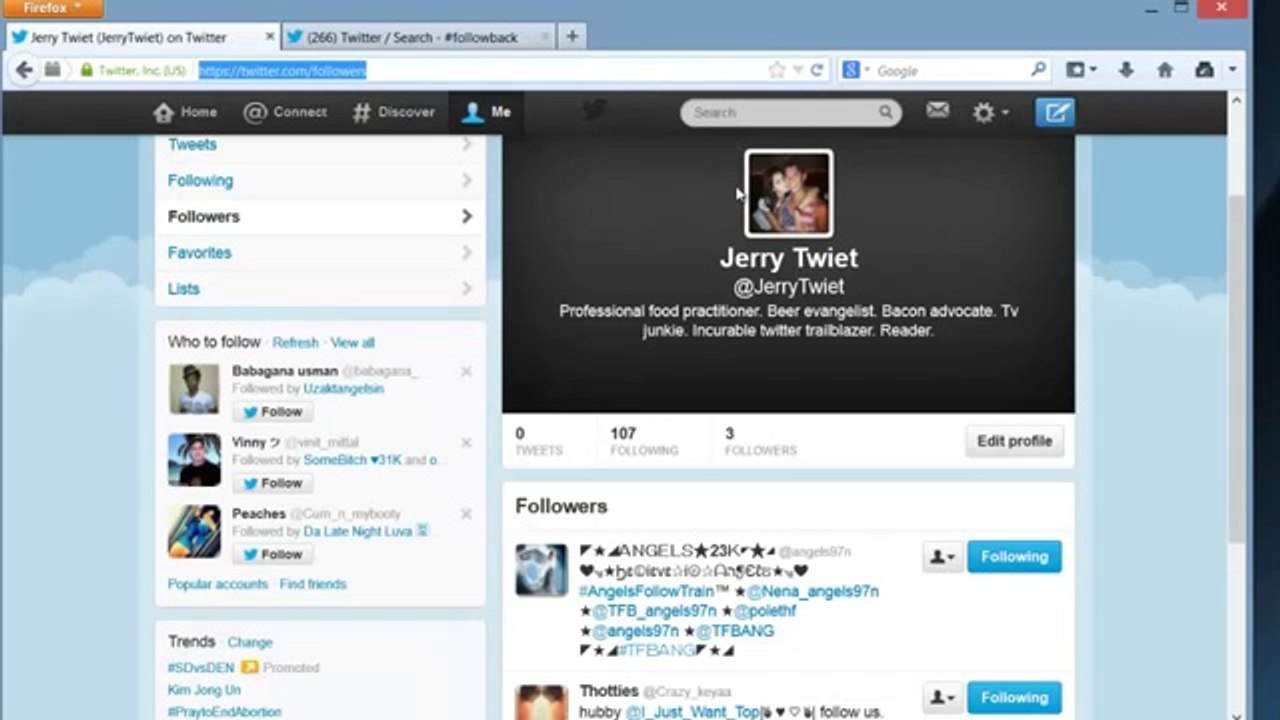Open the @Nena_angels97n mention
1280x720 pixels.
click(x=813, y=591)
